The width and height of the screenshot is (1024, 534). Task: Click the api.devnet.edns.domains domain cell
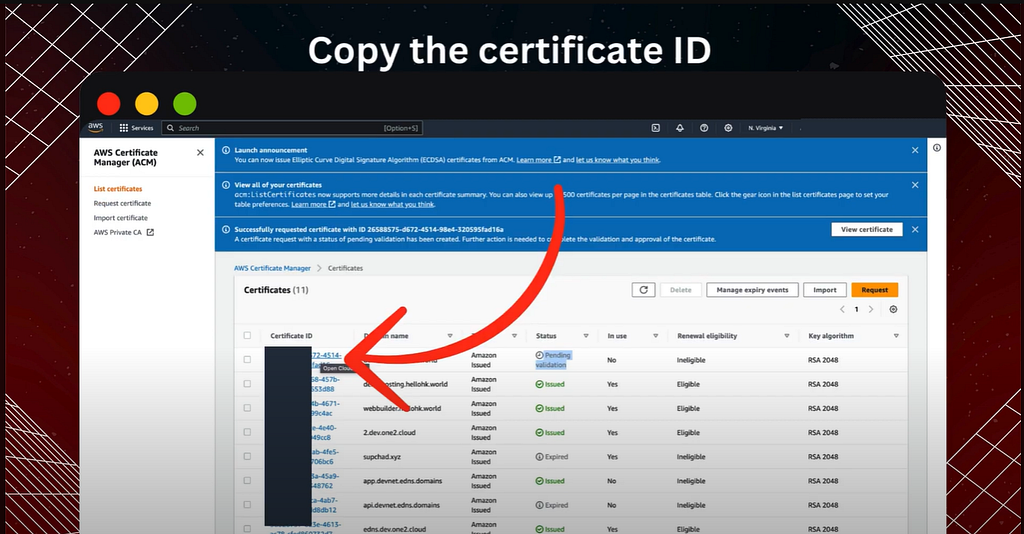[x=402, y=505]
